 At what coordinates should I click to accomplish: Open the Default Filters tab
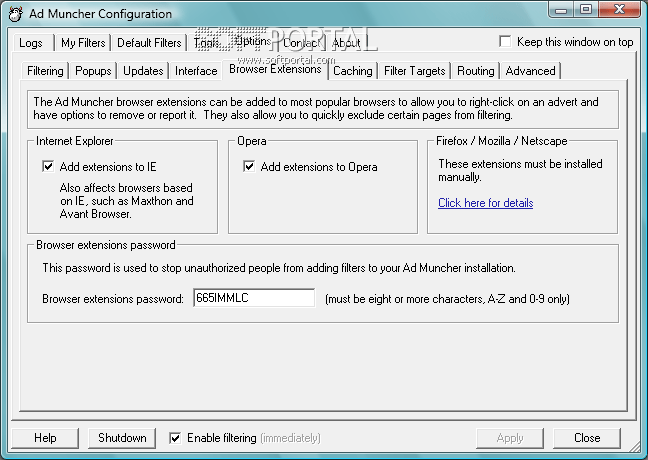149,43
